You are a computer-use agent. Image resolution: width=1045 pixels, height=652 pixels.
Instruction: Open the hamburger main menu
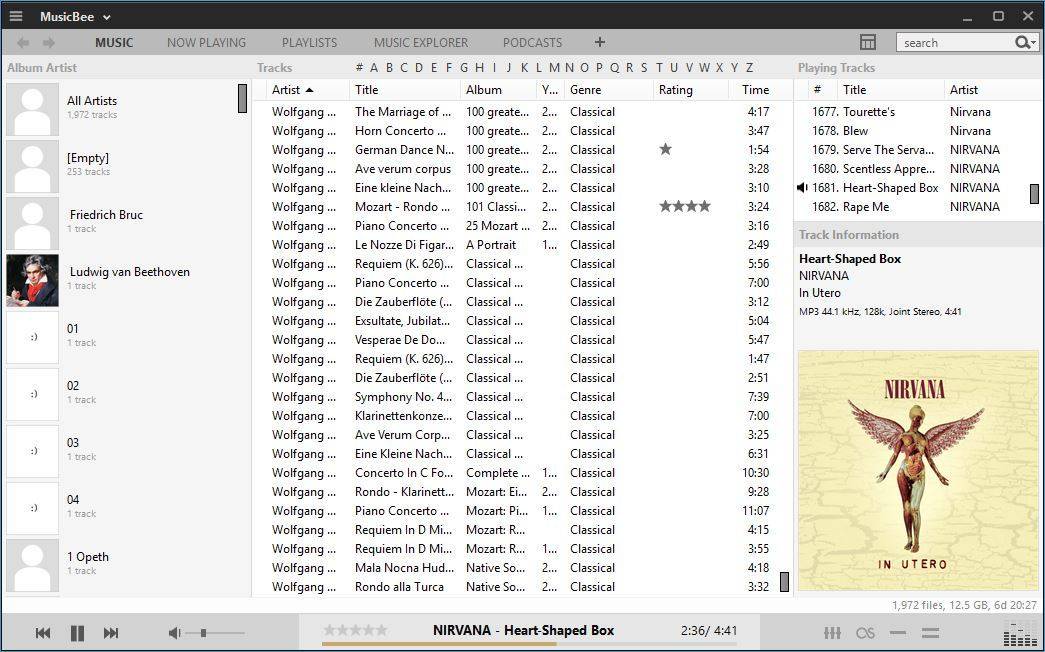point(15,16)
